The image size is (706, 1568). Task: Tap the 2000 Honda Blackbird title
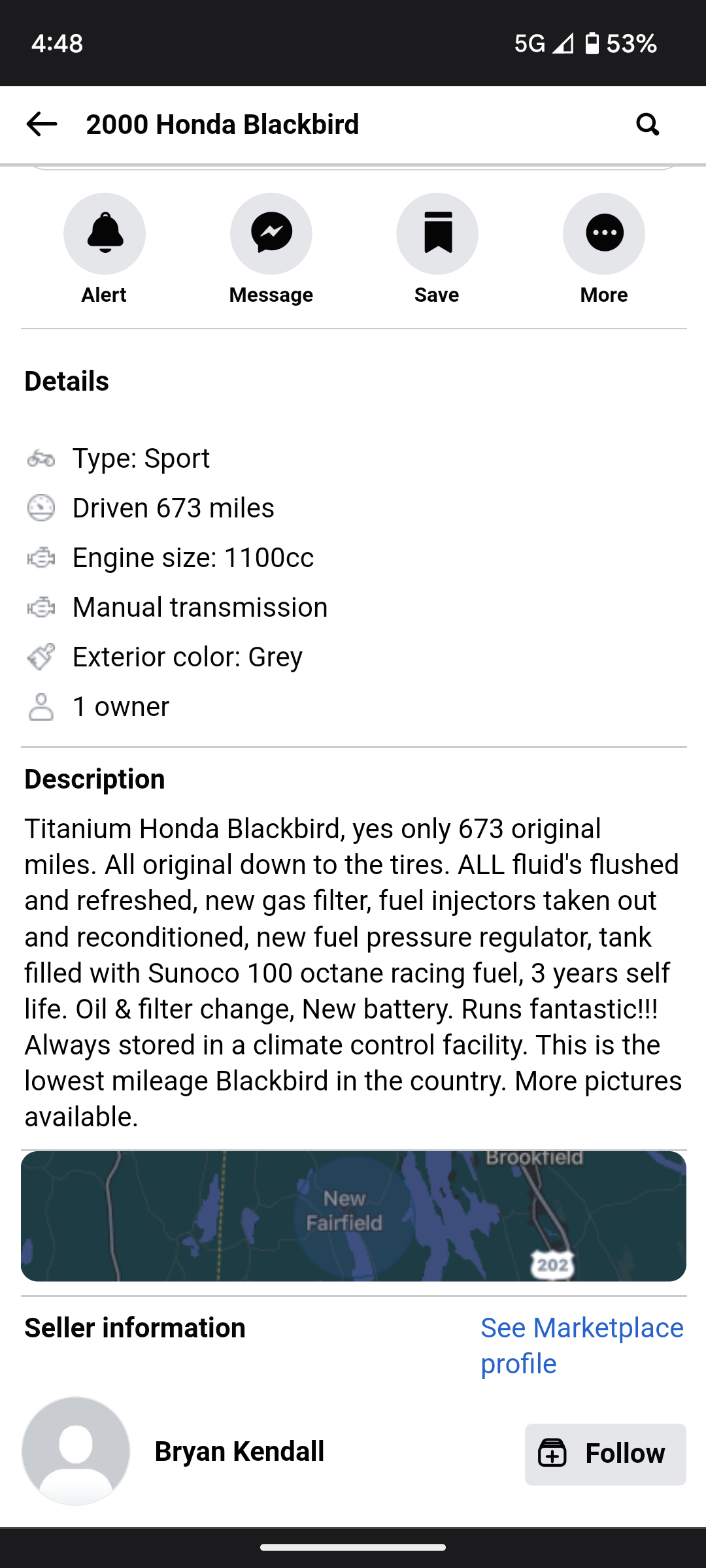222,124
